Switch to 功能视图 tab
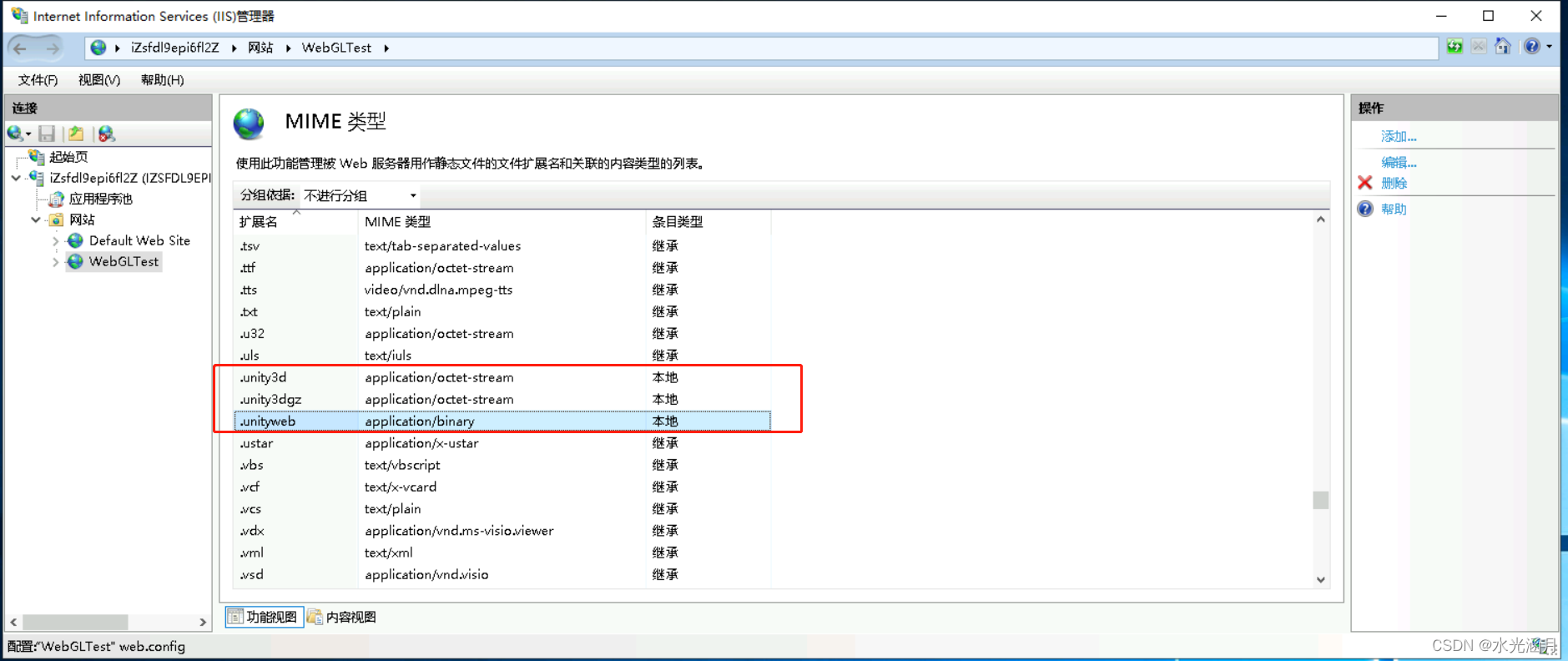This screenshot has width=1568, height=661. point(264,617)
